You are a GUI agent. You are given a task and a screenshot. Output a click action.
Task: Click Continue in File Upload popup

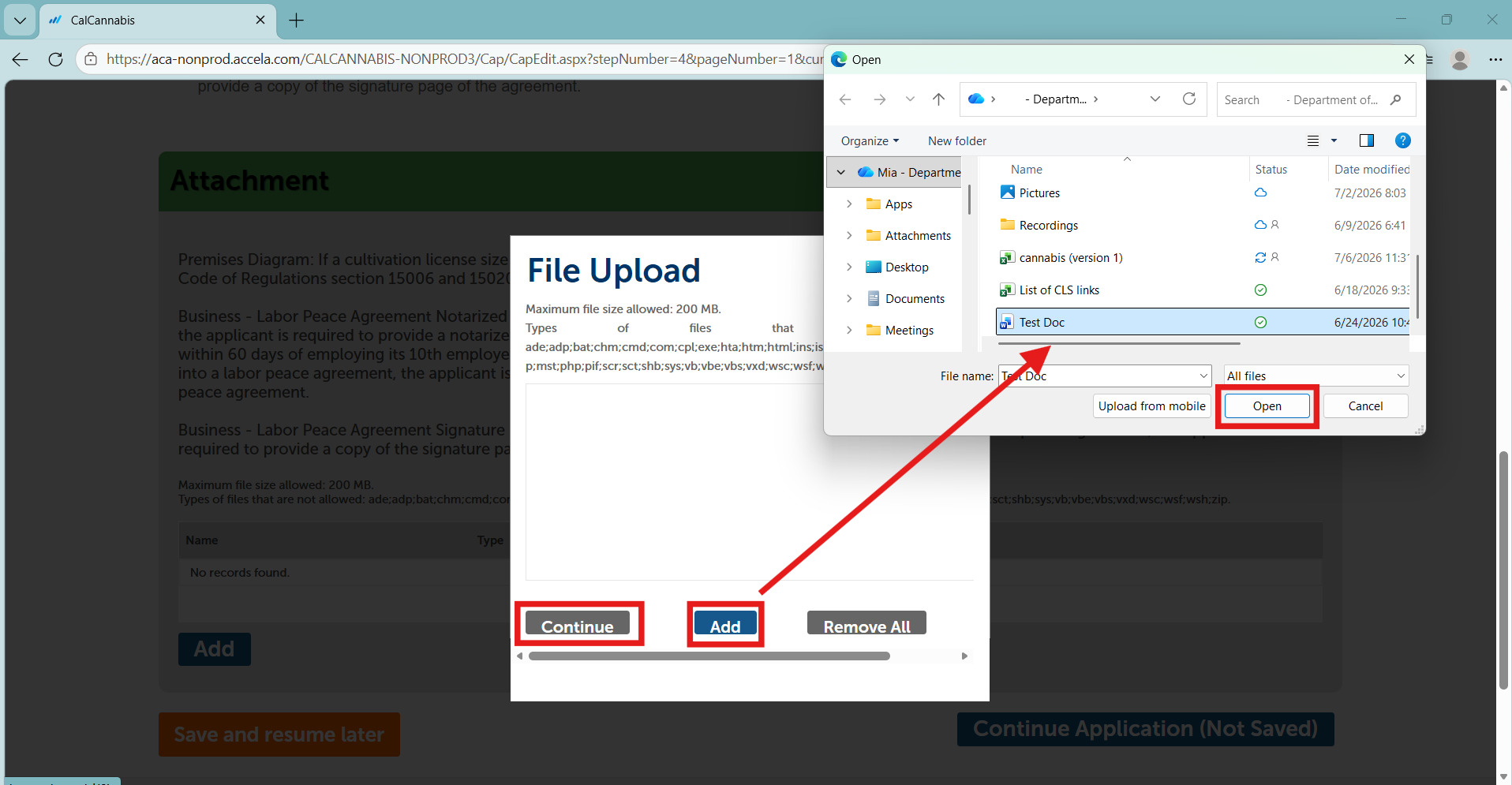[578, 624]
